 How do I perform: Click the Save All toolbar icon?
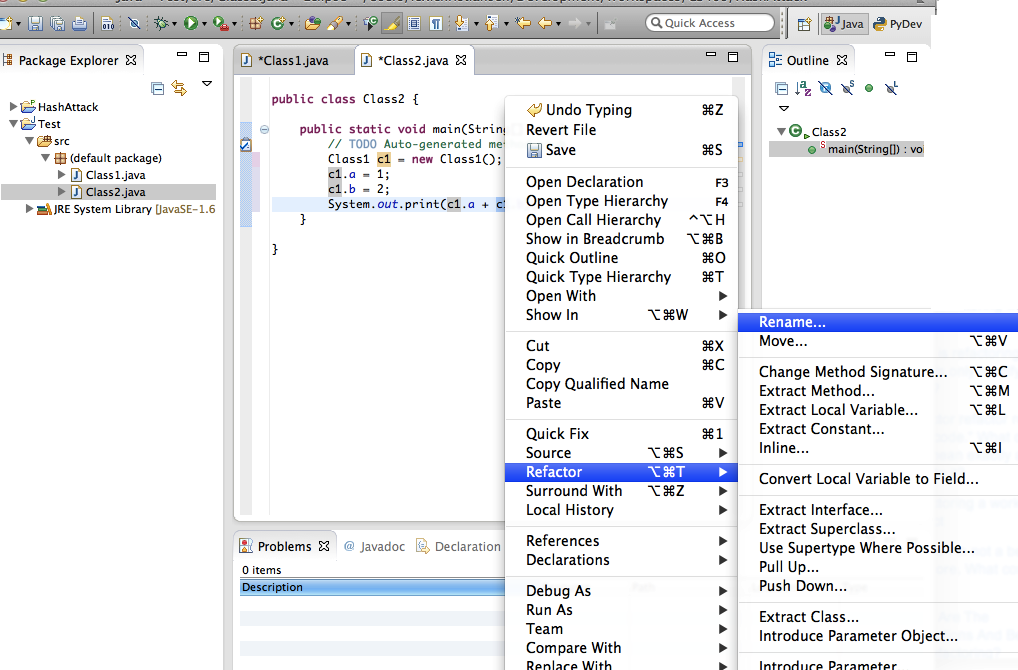tap(57, 24)
